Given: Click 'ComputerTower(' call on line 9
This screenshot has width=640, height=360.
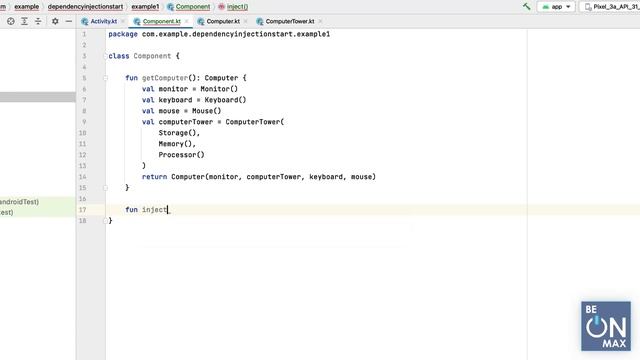Looking at the screenshot, I should coord(255,122).
